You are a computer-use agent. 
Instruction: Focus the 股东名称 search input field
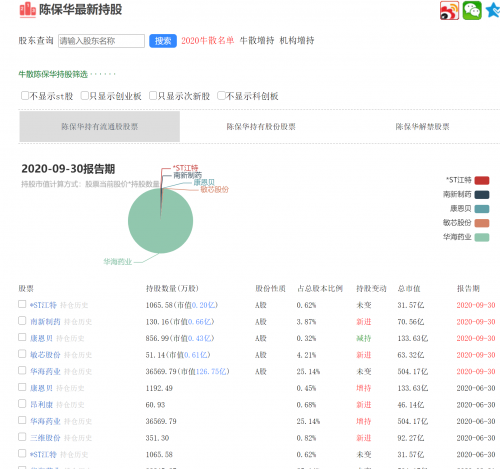tap(101, 41)
